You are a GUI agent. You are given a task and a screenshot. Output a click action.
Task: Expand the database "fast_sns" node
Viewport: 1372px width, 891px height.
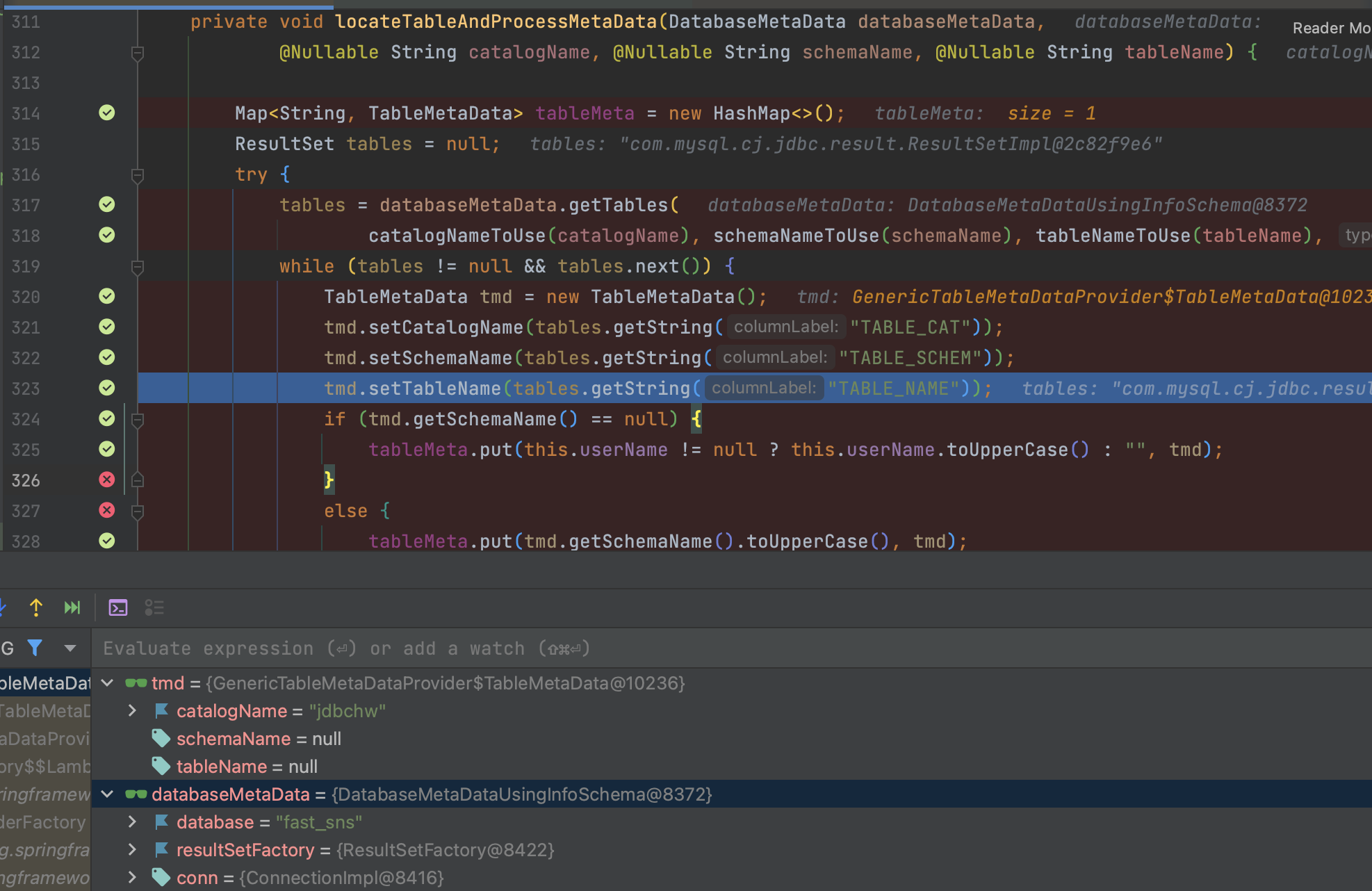[132, 821]
